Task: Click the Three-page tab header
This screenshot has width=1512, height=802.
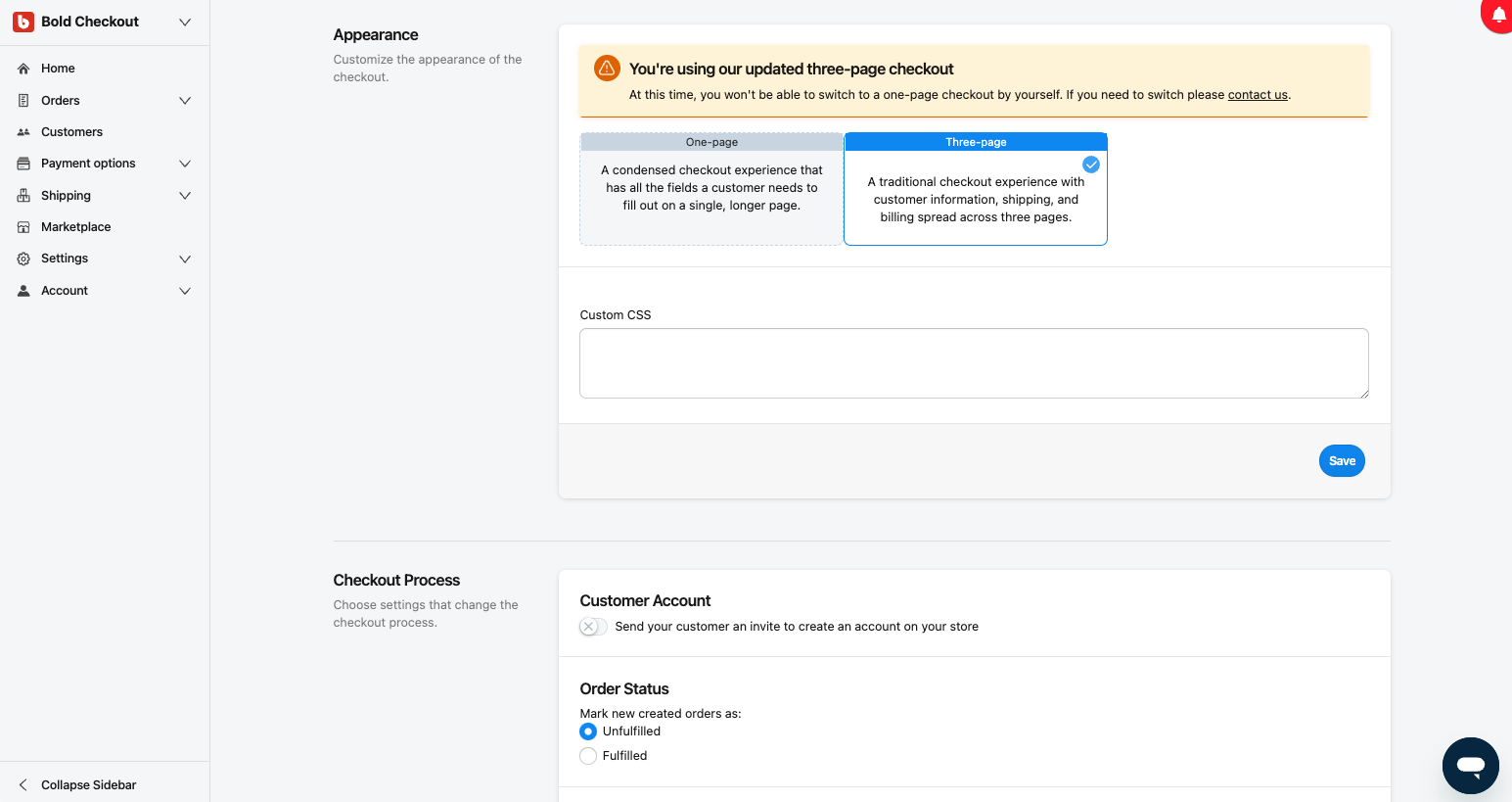Action: [976, 142]
